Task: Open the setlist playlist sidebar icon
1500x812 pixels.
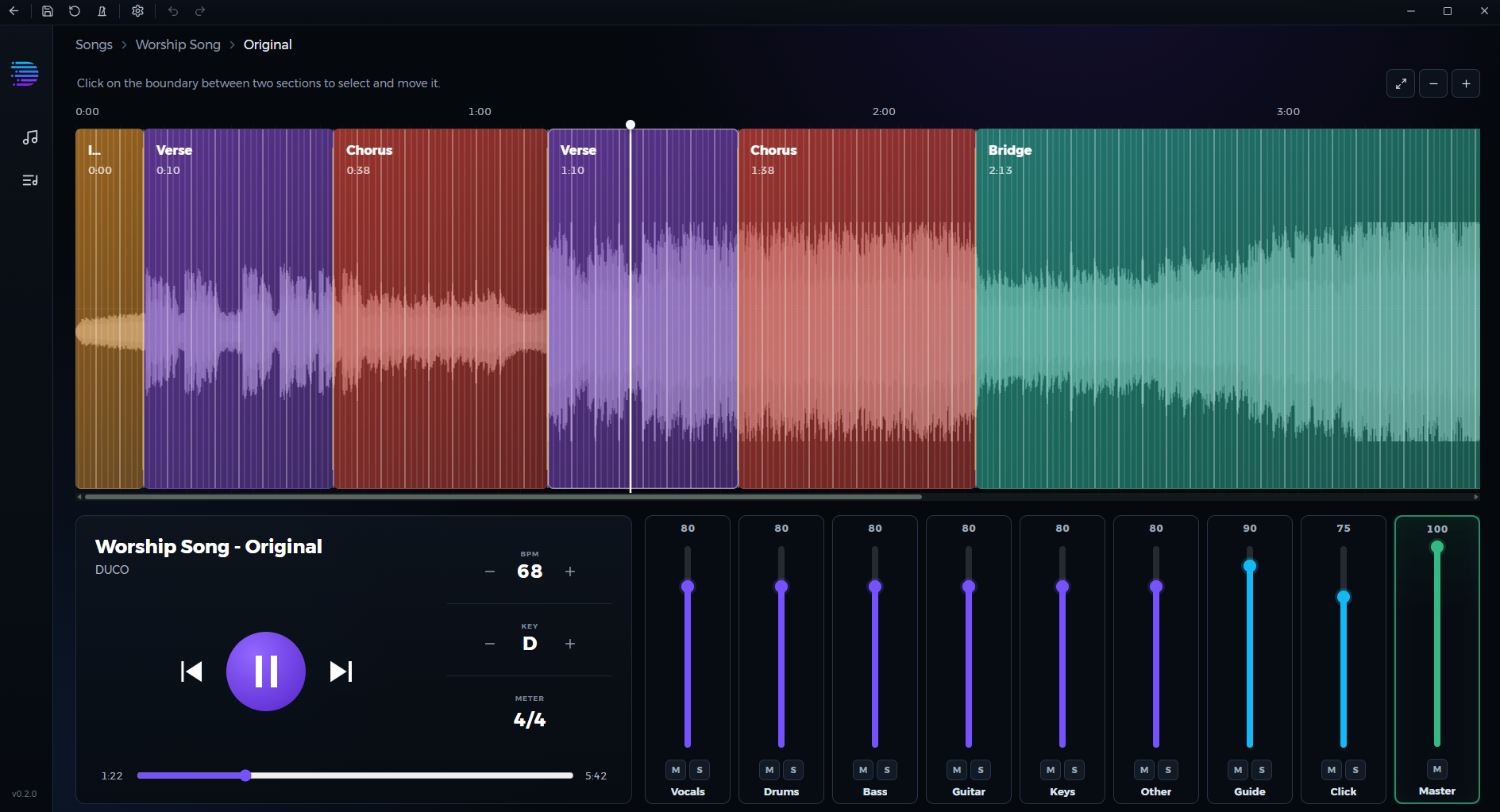Action: click(30, 180)
